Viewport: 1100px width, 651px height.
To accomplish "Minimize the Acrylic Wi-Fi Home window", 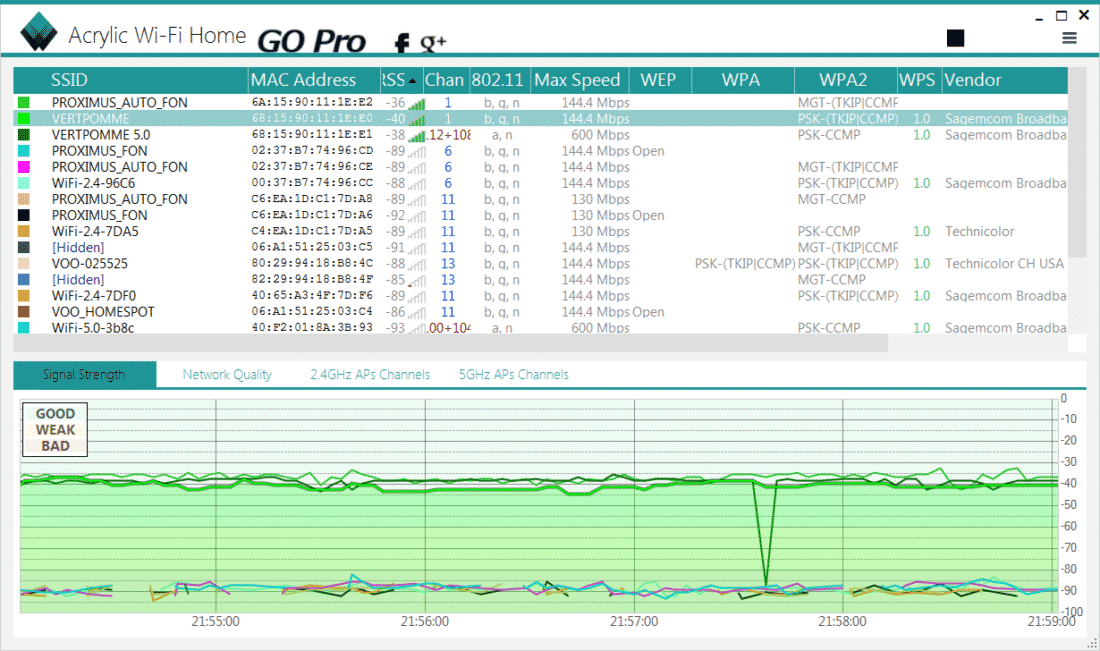I will pyautogui.click(x=1039, y=17).
